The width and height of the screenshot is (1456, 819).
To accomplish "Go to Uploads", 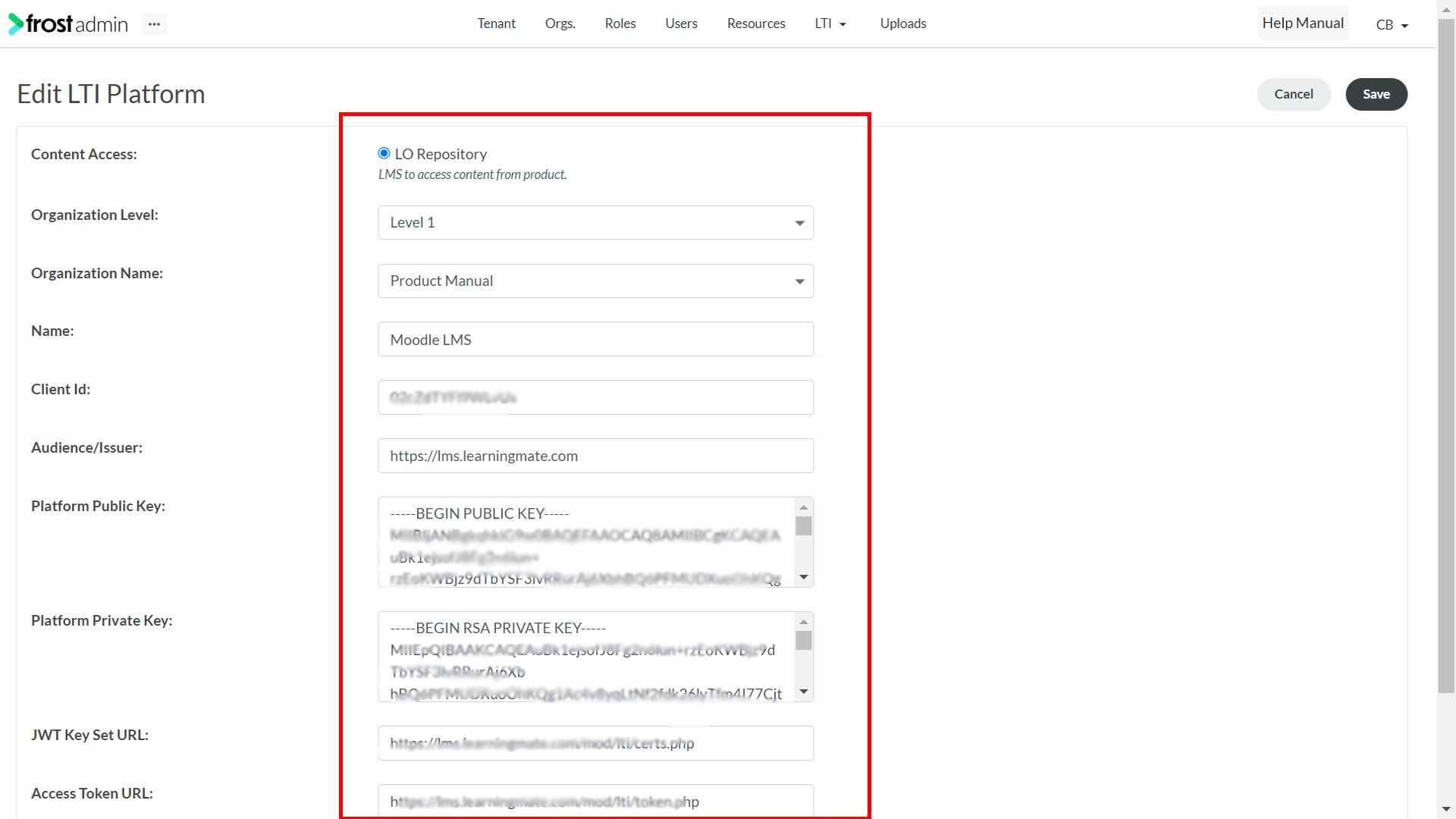I will (902, 24).
